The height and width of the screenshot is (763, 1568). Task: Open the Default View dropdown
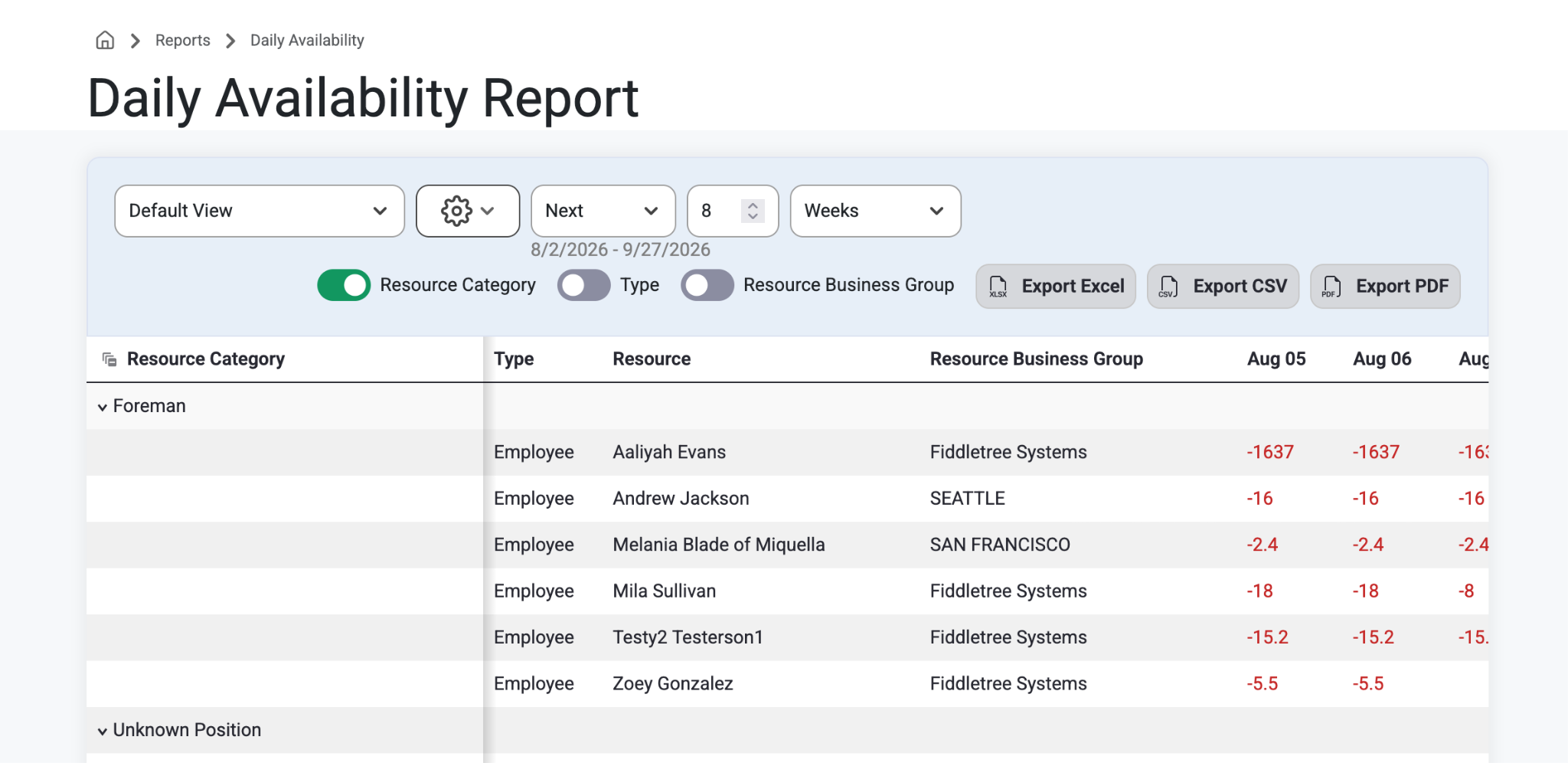click(260, 211)
